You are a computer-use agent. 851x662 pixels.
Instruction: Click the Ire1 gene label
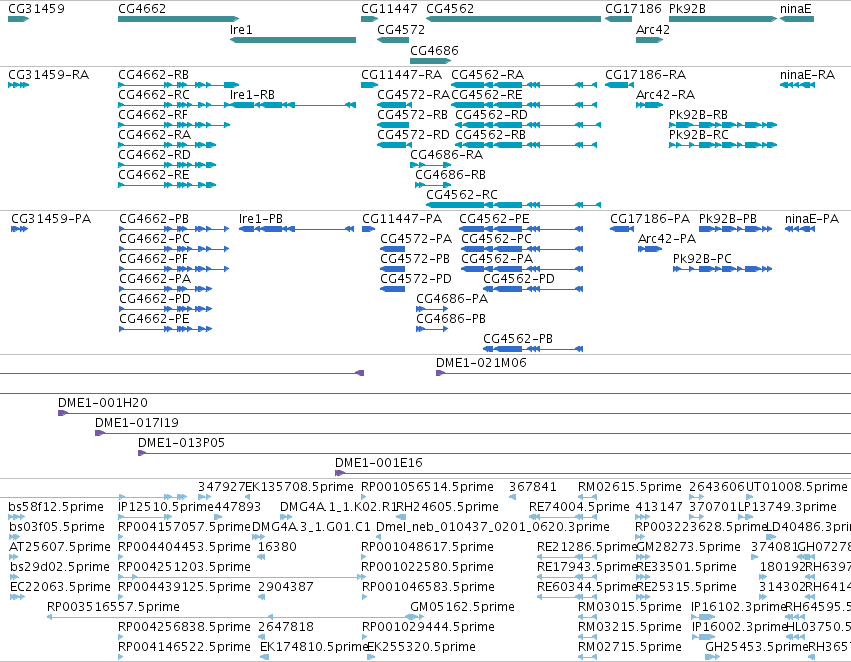241,29
